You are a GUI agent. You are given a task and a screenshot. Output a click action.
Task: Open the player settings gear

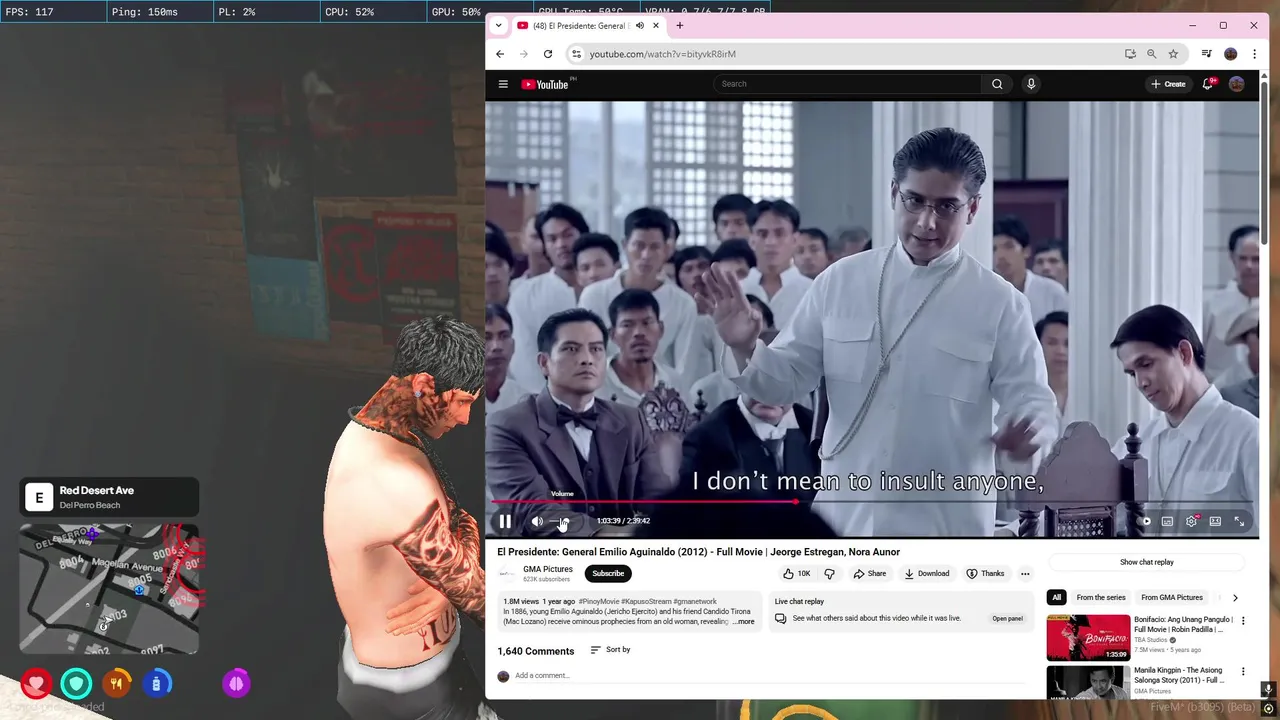coord(1191,521)
